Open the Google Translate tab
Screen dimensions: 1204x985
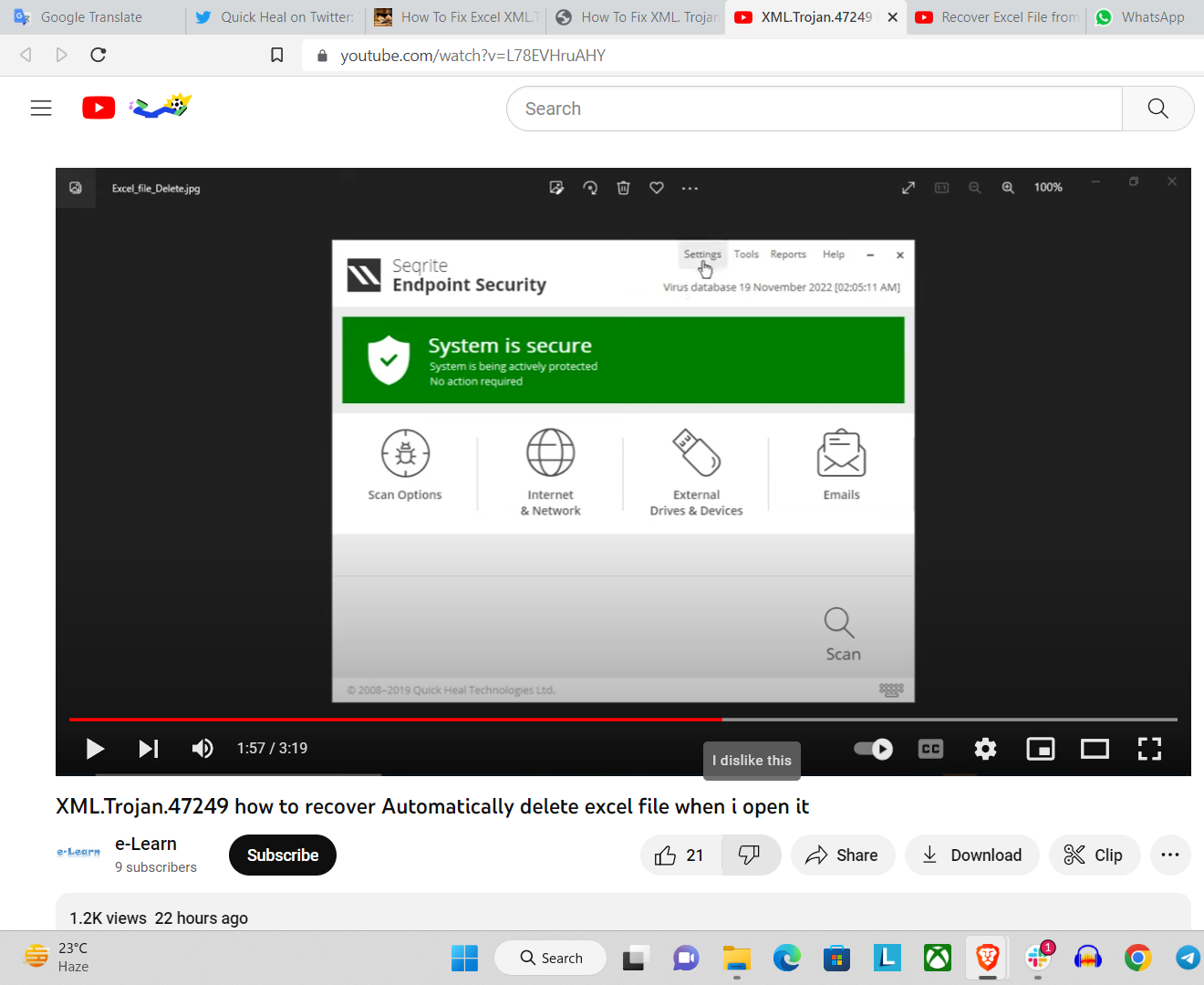[91, 17]
